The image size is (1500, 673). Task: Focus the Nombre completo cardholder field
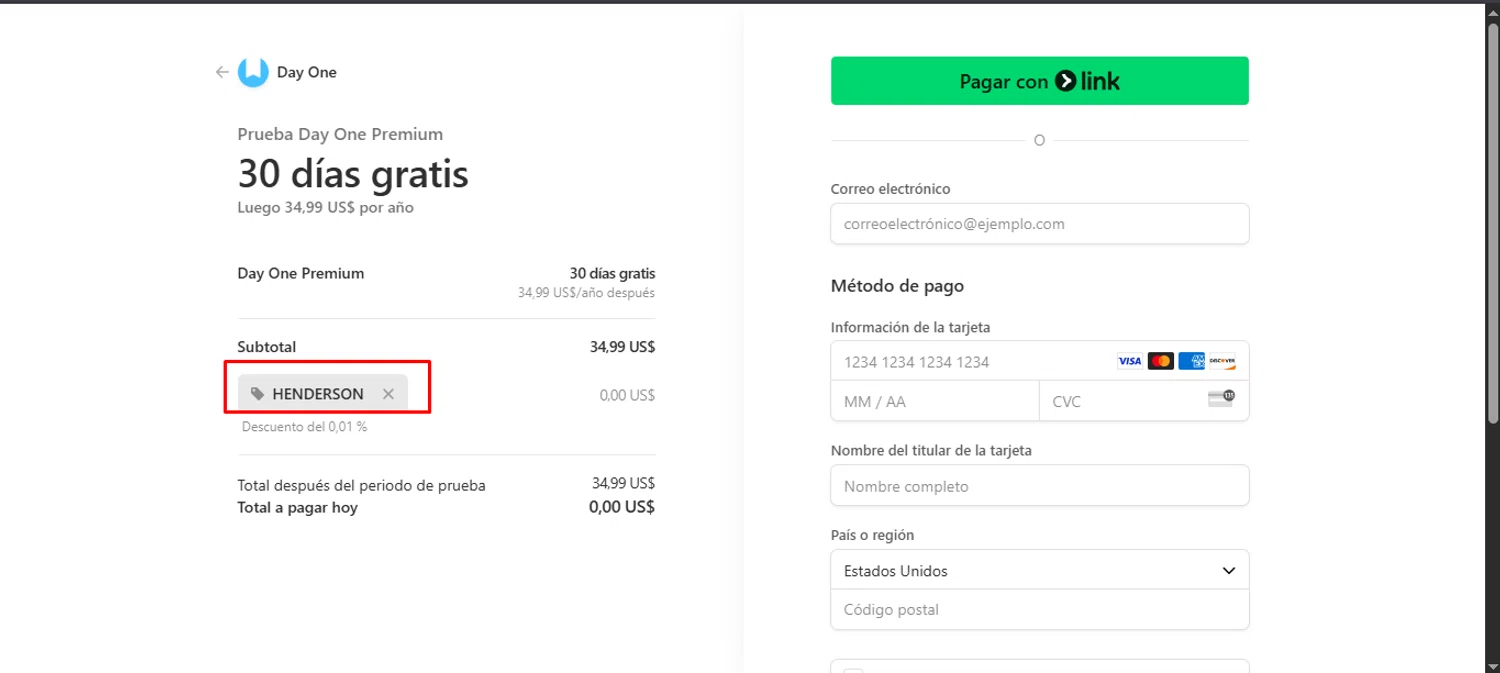click(x=1039, y=486)
